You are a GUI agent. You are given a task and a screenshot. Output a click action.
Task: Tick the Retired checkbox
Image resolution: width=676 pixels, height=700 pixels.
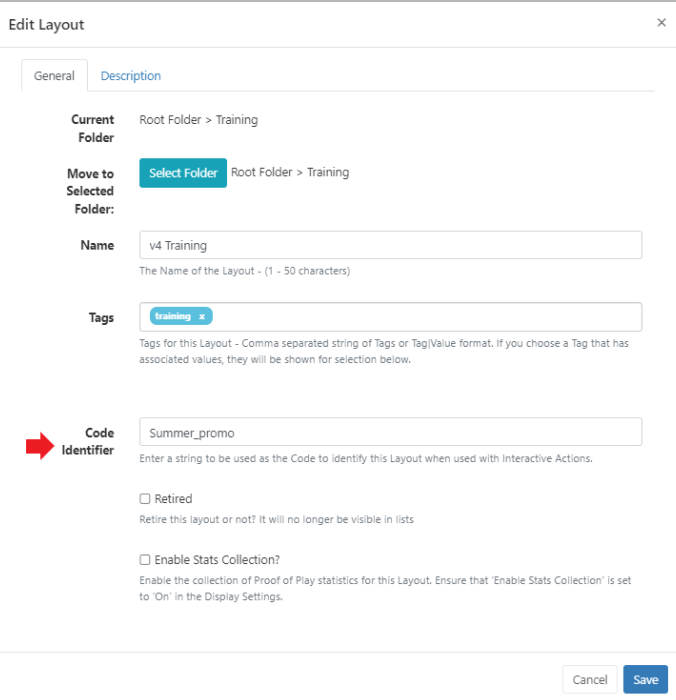(x=145, y=499)
